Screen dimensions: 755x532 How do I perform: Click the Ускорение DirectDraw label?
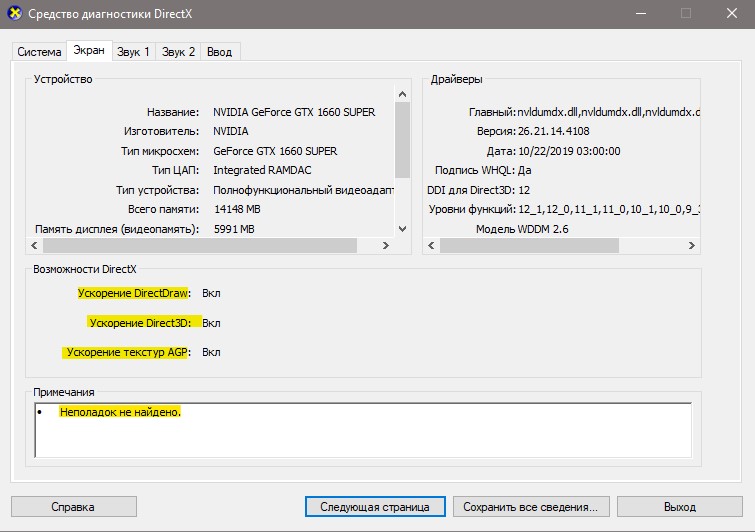point(133,293)
